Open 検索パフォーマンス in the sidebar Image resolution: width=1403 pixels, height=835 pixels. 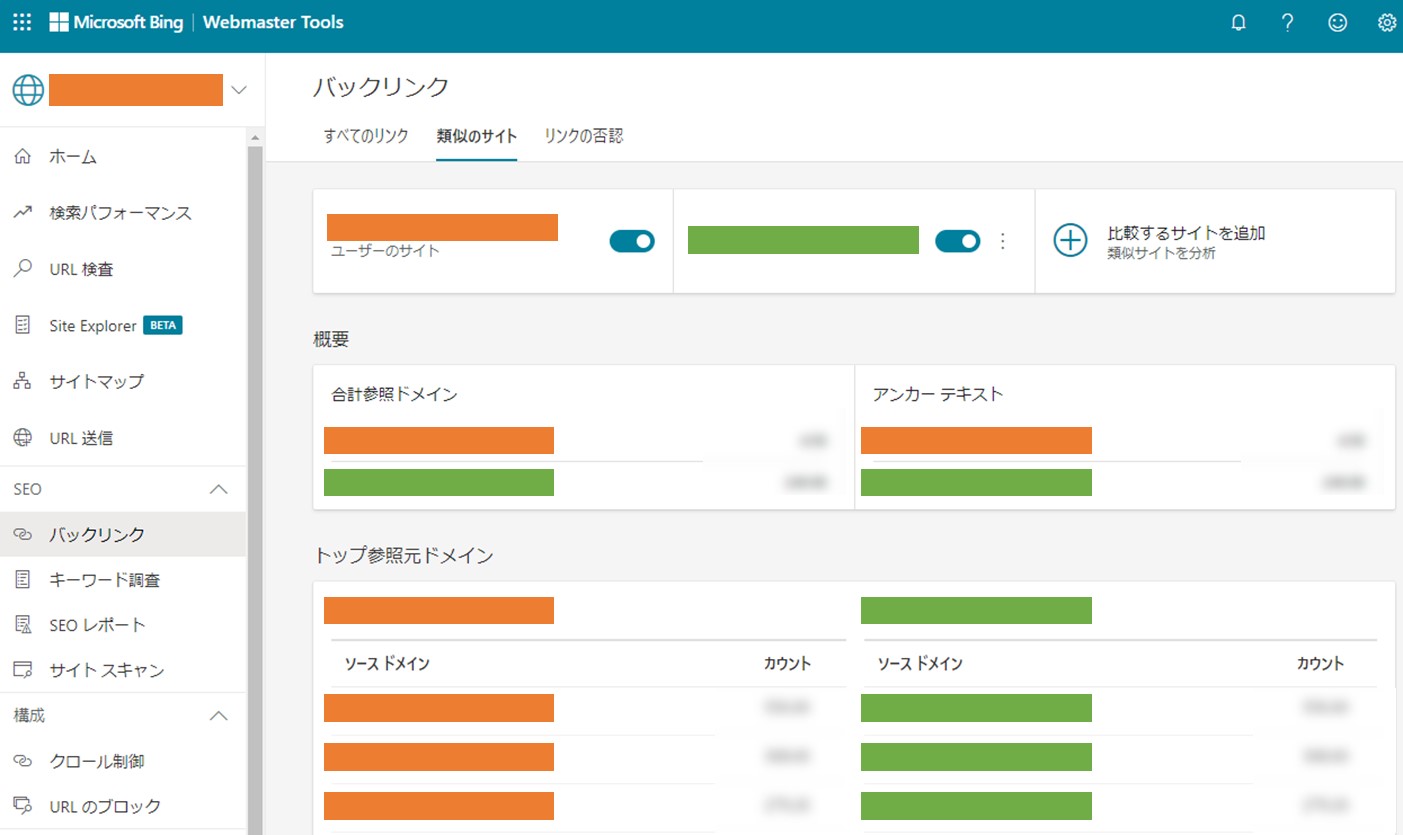click(x=120, y=213)
